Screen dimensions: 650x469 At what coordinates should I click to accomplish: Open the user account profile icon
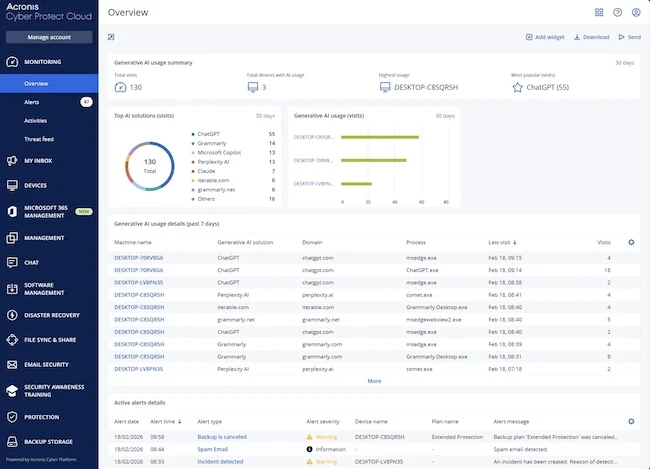(x=636, y=12)
